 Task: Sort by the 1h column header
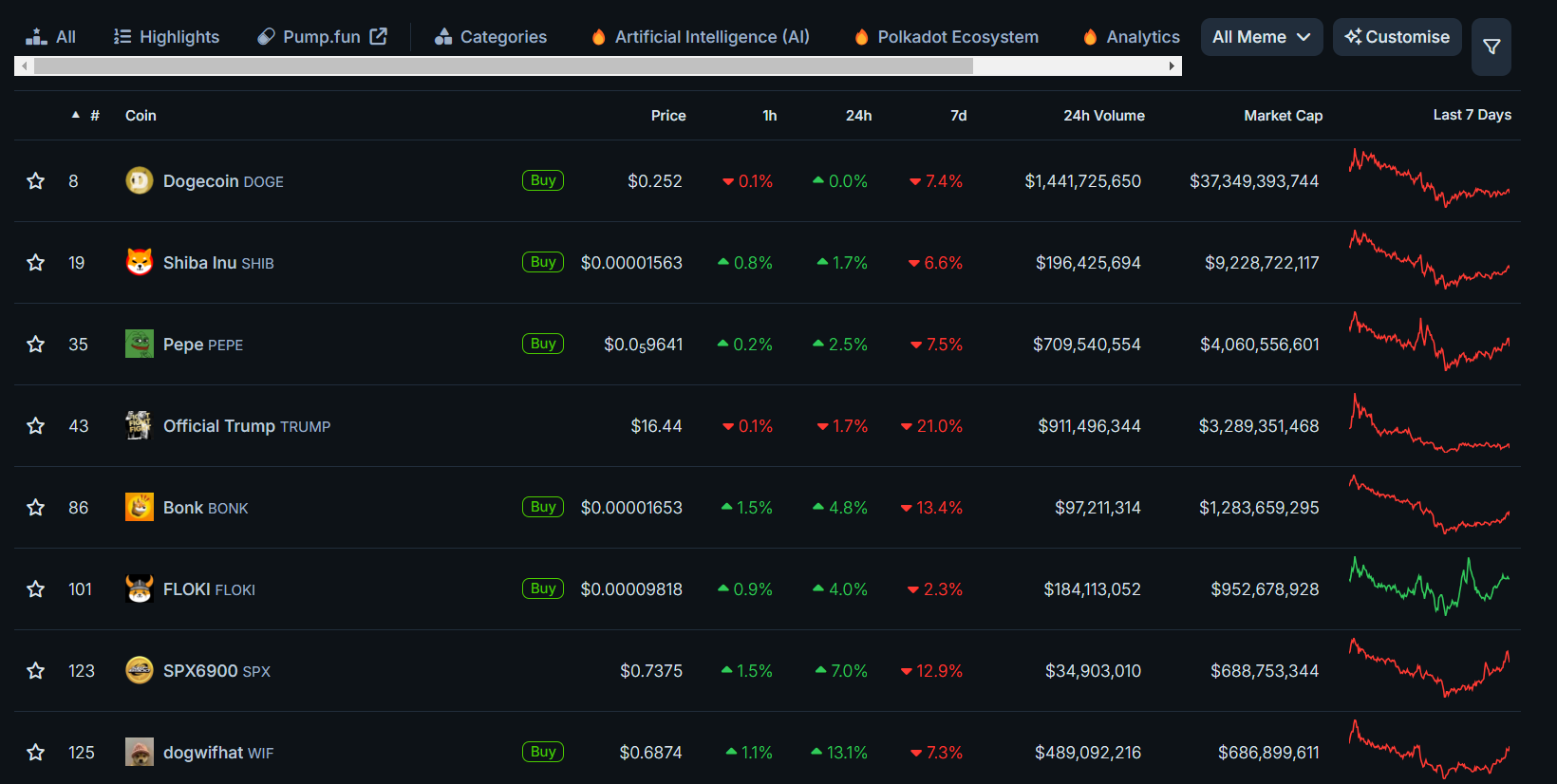770,115
